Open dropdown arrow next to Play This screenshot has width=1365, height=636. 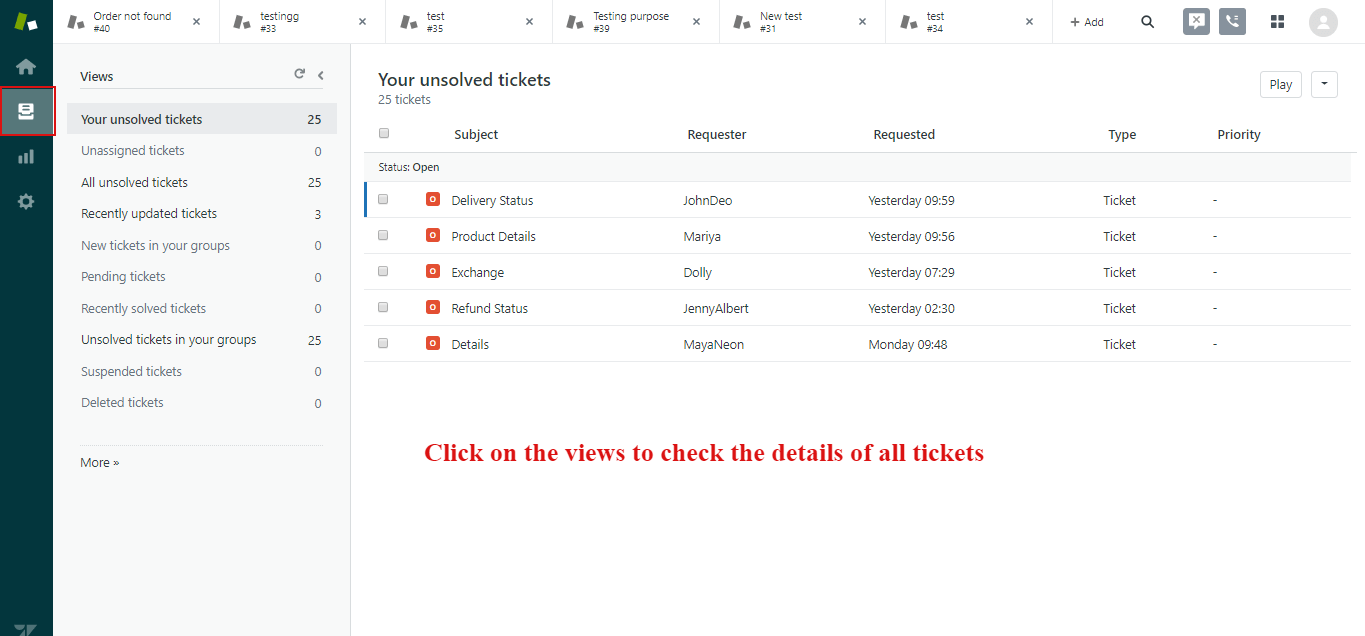coord(1324,84)
